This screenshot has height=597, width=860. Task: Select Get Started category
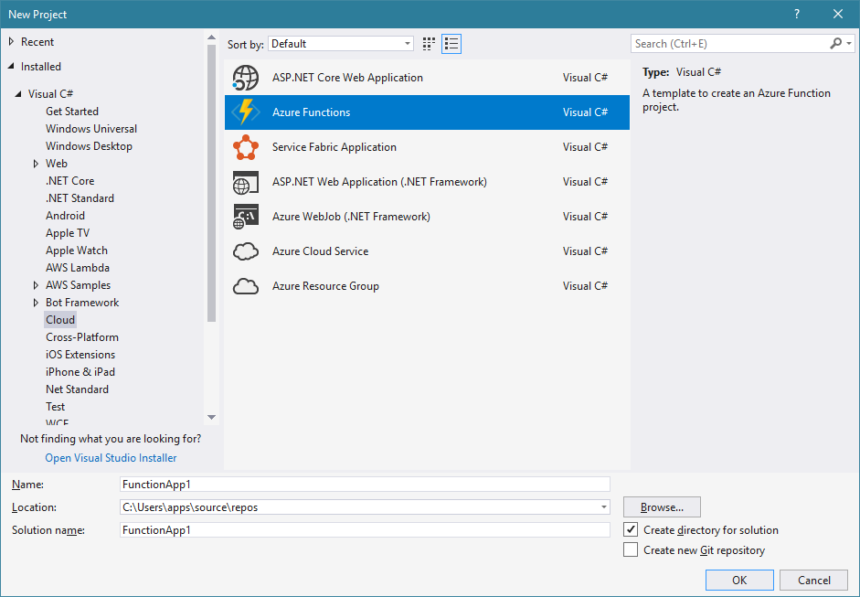(72, 111)
